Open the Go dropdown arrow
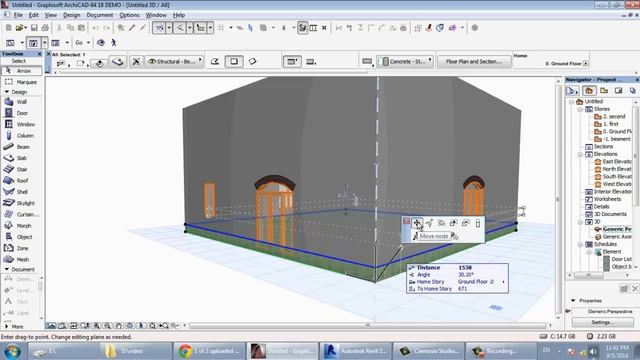Screen dimensions: 640x360 (x=88, y=42)
